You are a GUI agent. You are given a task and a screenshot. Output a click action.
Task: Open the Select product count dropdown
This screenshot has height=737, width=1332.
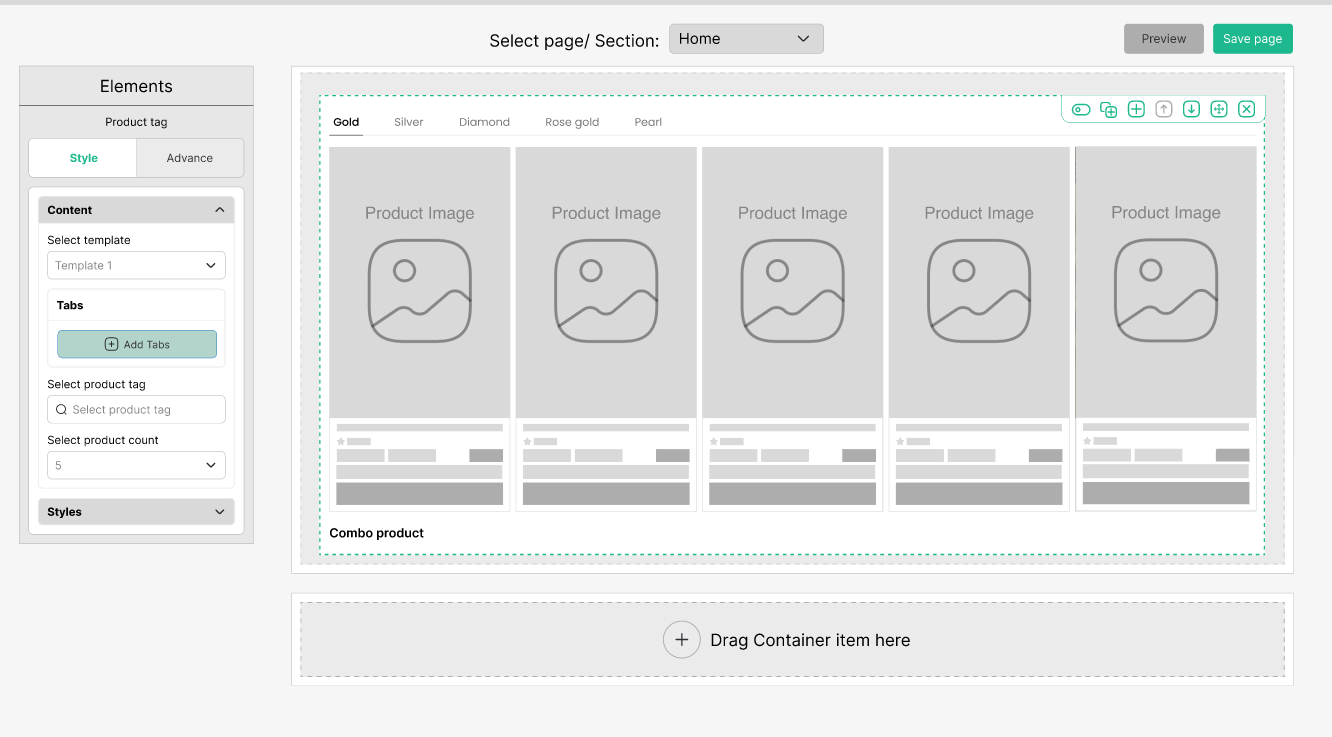(x=136, y=465)
